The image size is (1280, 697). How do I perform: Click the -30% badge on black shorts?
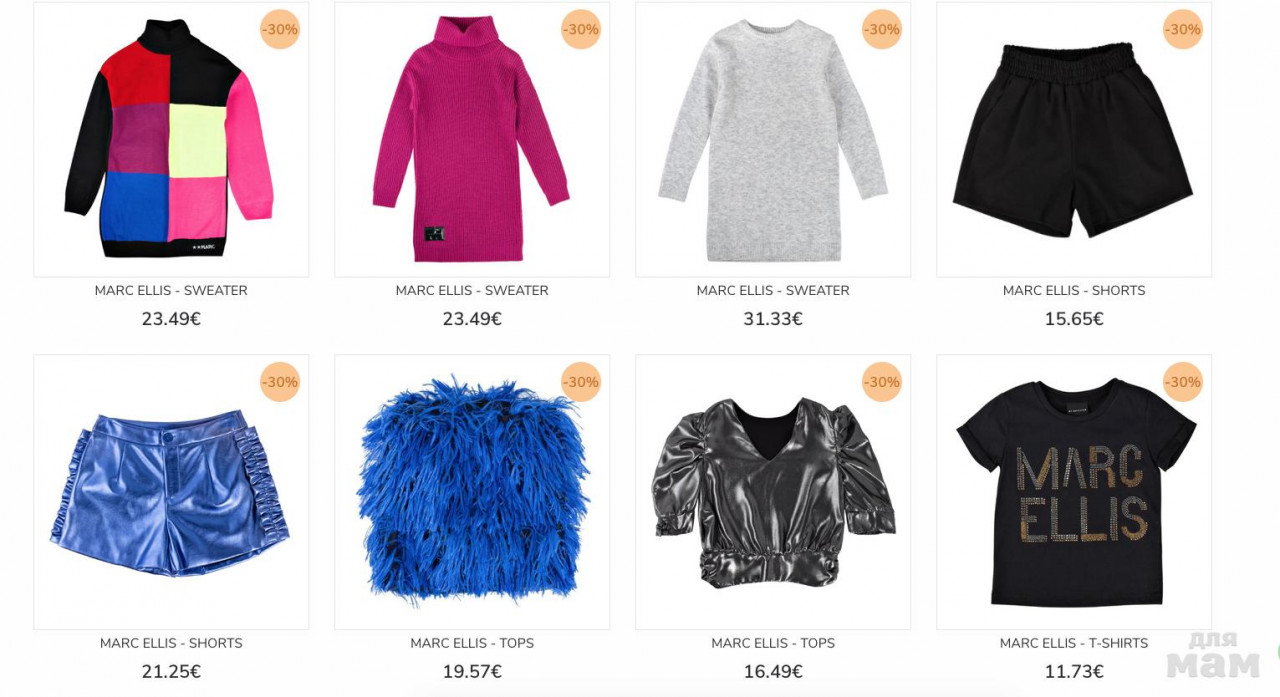[1183, 29]
